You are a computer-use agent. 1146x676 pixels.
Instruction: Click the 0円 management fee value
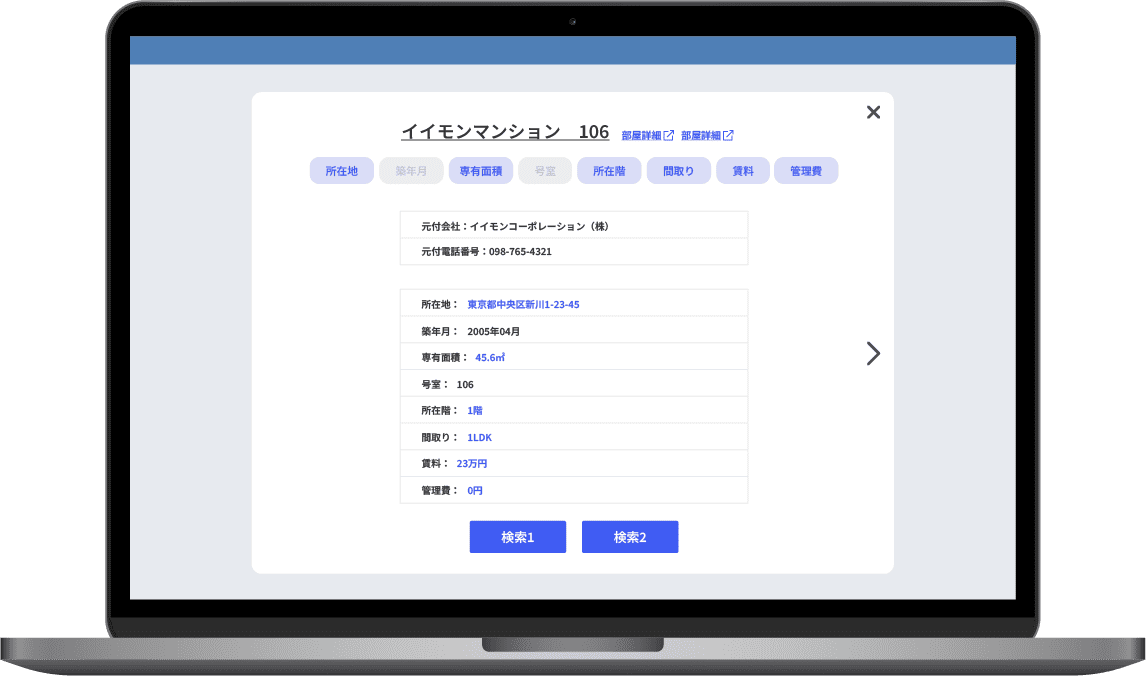475,491
